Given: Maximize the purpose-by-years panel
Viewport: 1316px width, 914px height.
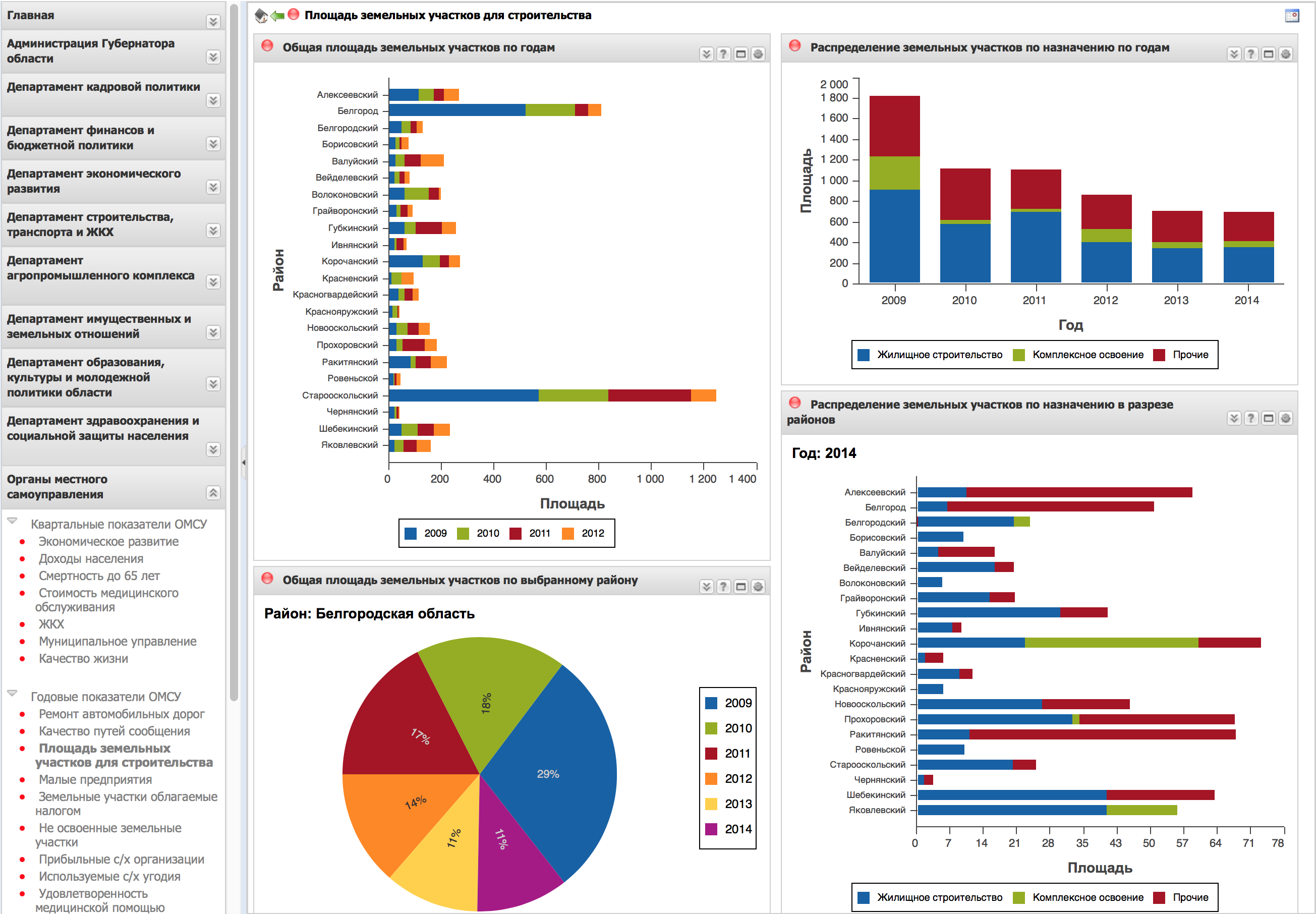Looking at the screenshot, I should tap(1268, 54).
